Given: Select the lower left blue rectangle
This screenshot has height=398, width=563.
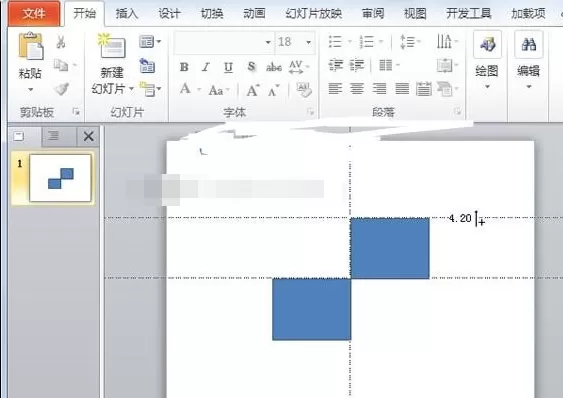Looking at the screenshot, I should 311,309.
